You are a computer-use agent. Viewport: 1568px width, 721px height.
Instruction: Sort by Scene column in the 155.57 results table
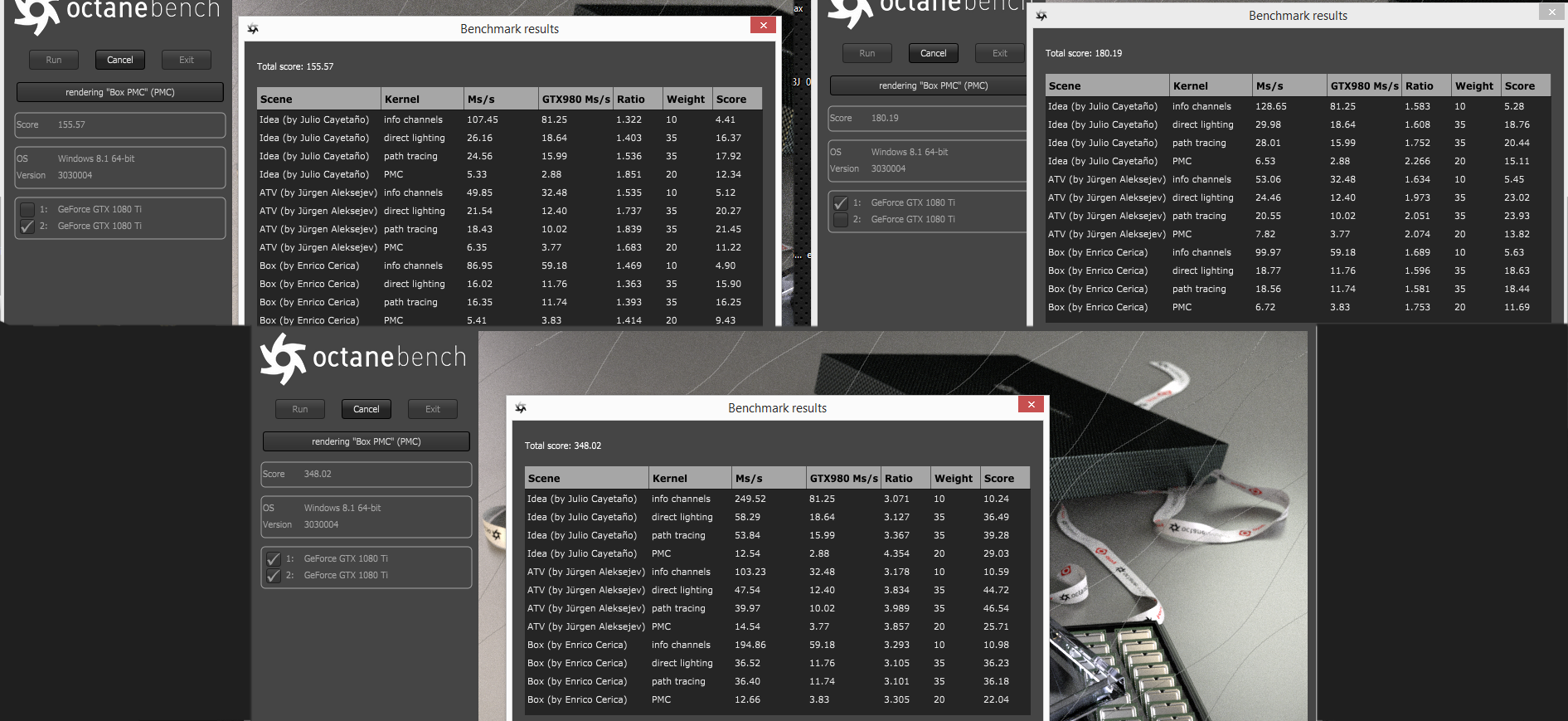tap(319, 99)
